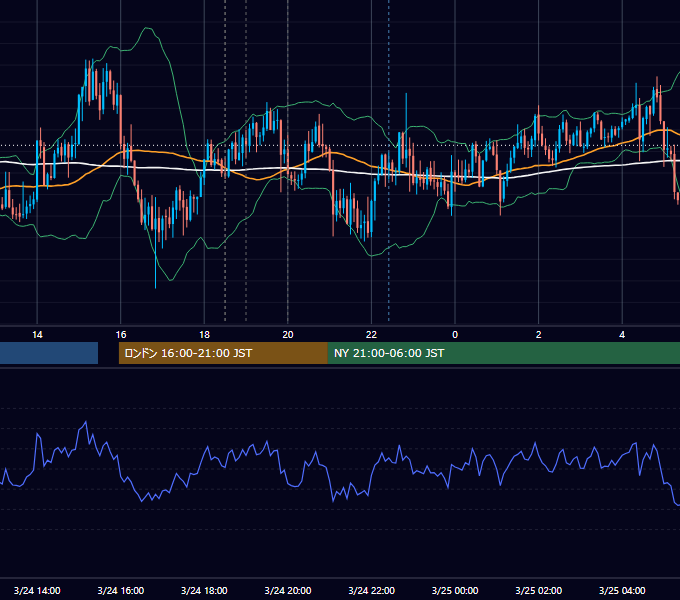The width and height of the screenshot is (680, 600).
Task: Click the 16 hour axis label
Action: coord(121,335)
